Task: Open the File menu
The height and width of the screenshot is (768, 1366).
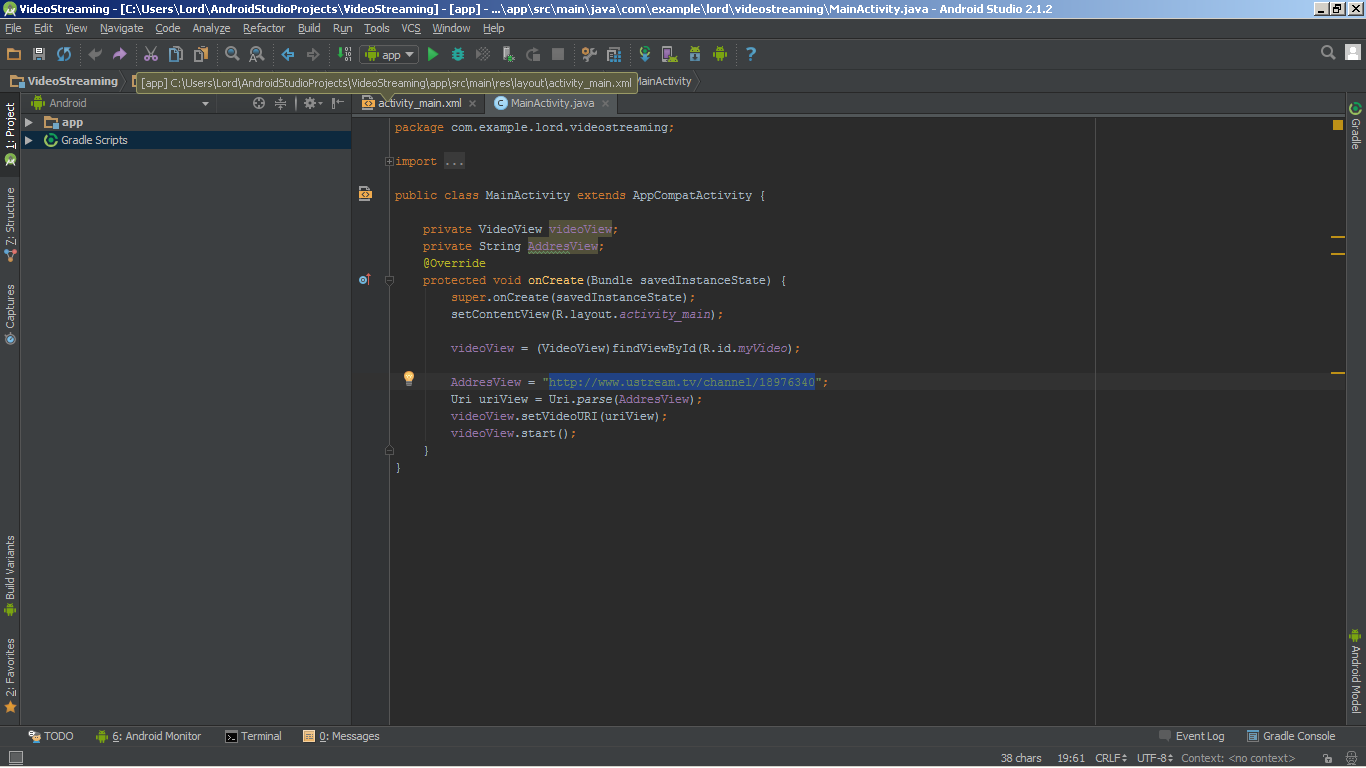Action: tap(13, 28)
